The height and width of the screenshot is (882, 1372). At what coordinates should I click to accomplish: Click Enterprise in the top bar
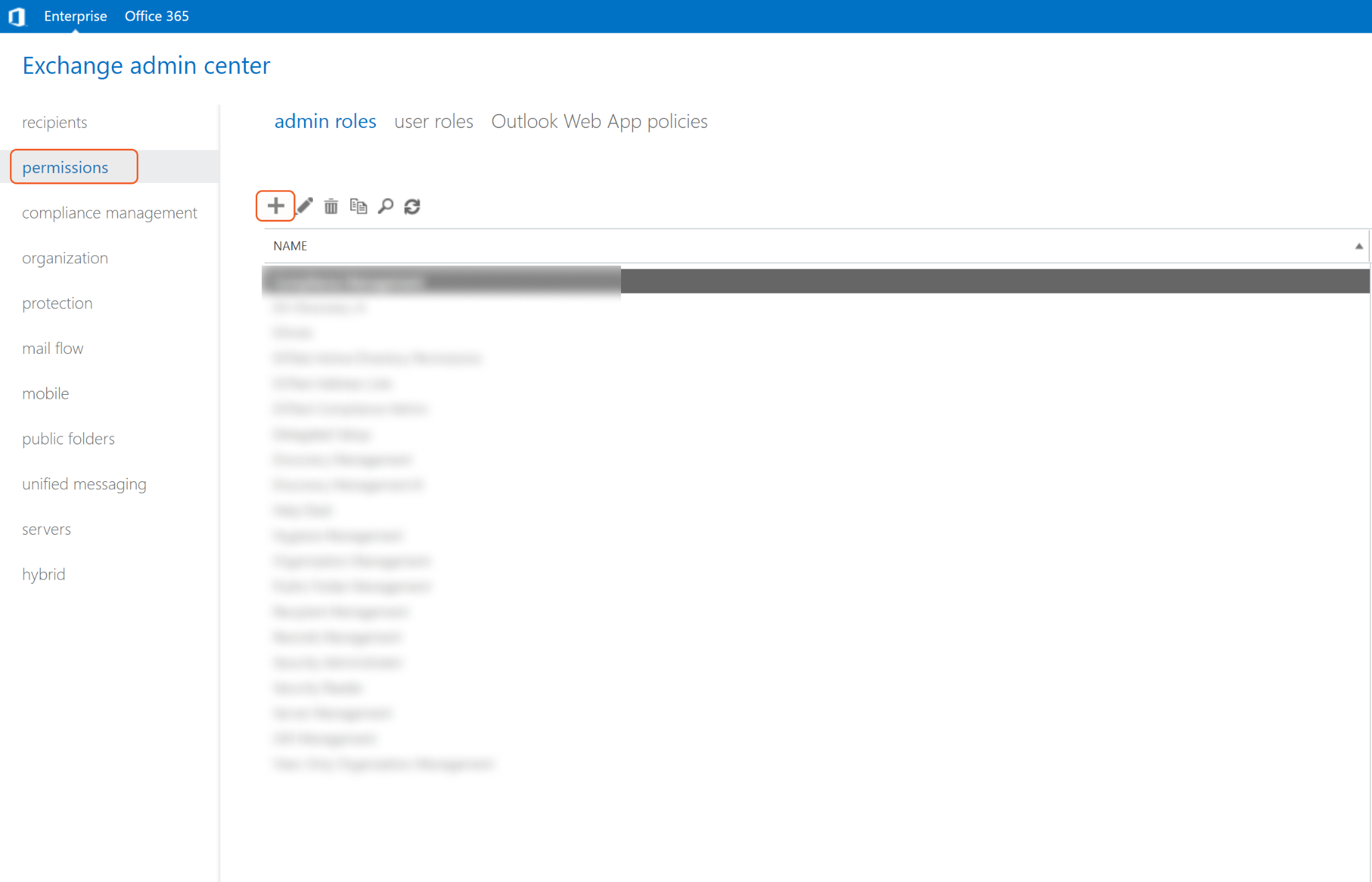pos(75,16)
